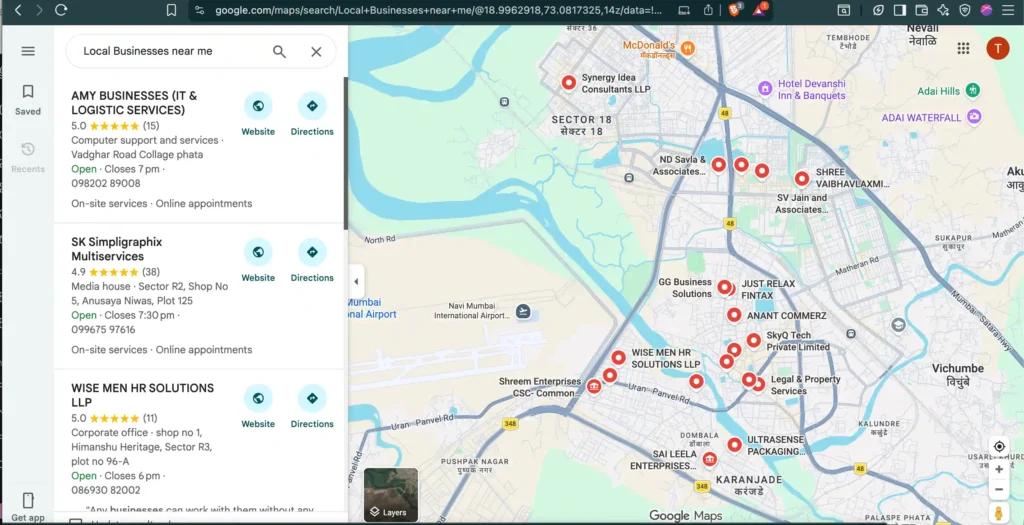This screenshot has width=1024, height=525.
Task: Open the Brave VPN shield icon
Action: coord(965,10)
